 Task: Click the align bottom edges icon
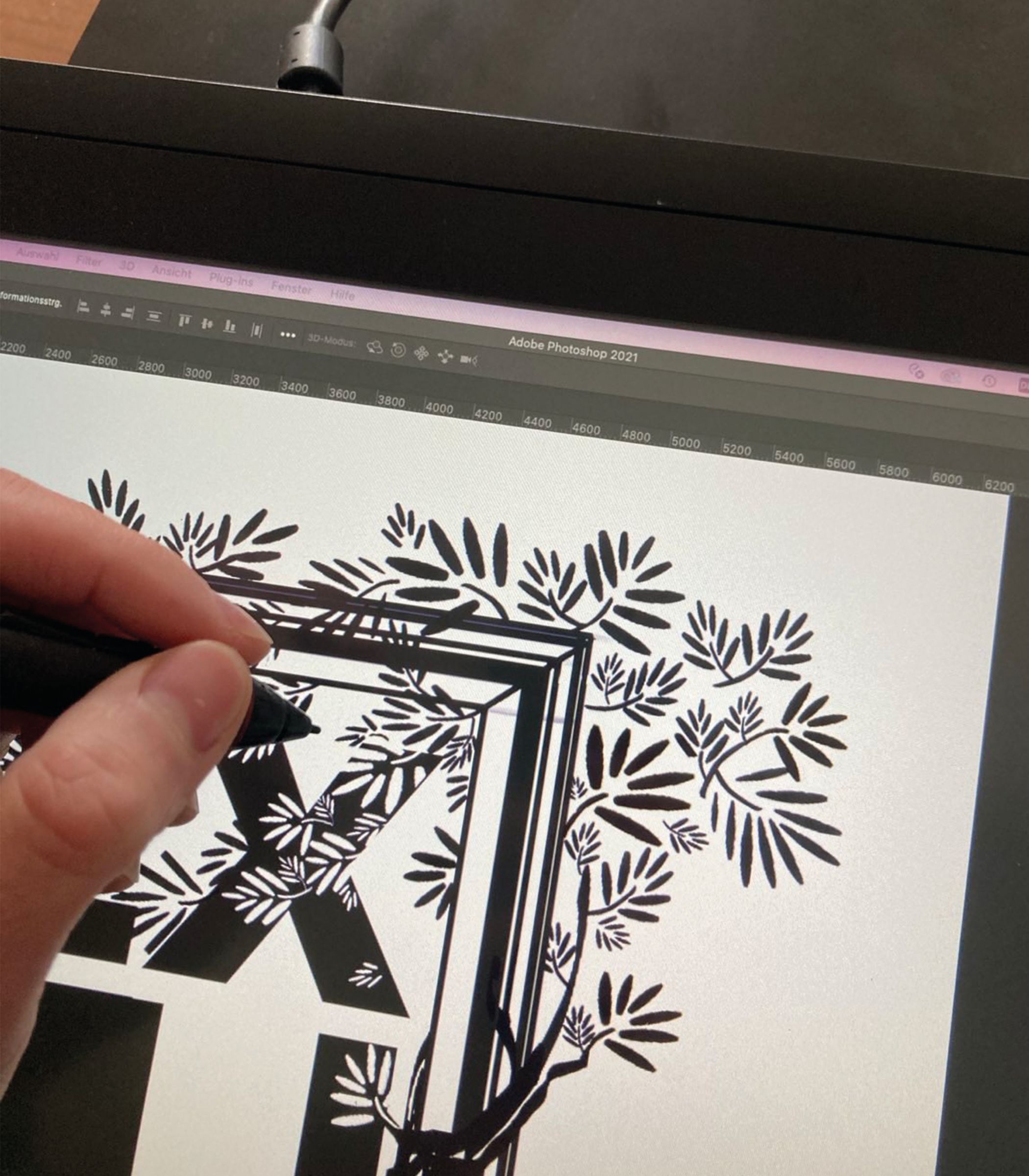tap(230, 327)
